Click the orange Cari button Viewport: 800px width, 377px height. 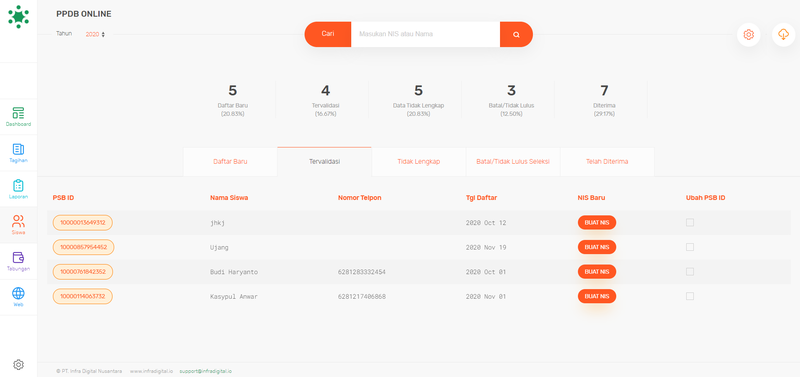[x=328, y=34]
